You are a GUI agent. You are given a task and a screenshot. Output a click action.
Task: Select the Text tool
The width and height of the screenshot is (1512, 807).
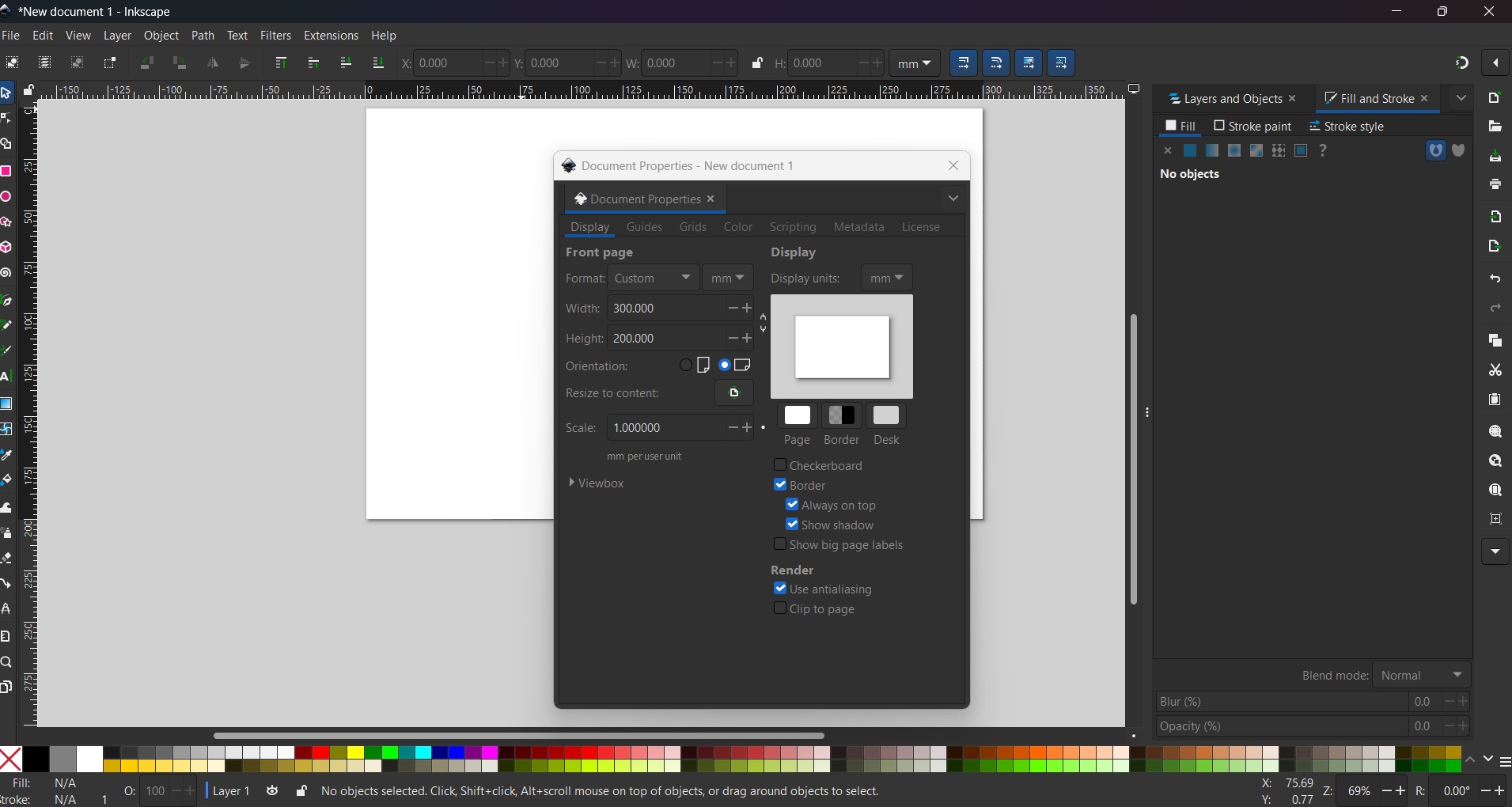(x=6, y=377)
